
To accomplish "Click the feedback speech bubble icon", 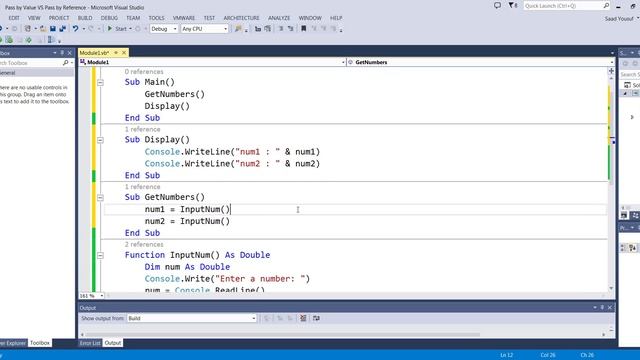I will click(497, 6).
